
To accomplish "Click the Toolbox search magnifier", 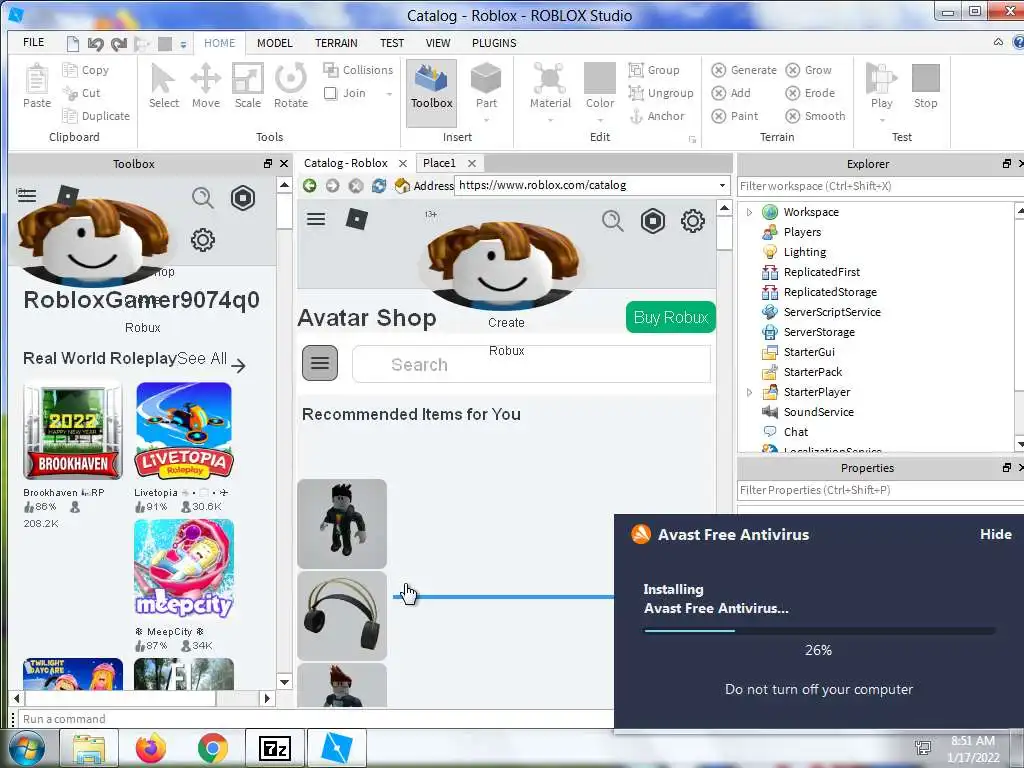I will 202,198.
